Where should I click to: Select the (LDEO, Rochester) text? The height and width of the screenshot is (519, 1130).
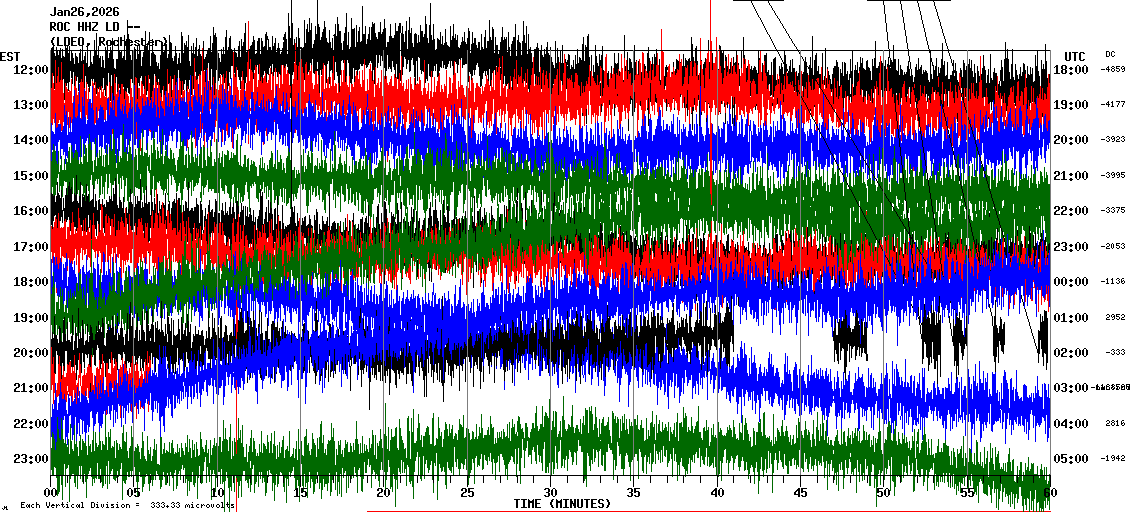point(108,41)
